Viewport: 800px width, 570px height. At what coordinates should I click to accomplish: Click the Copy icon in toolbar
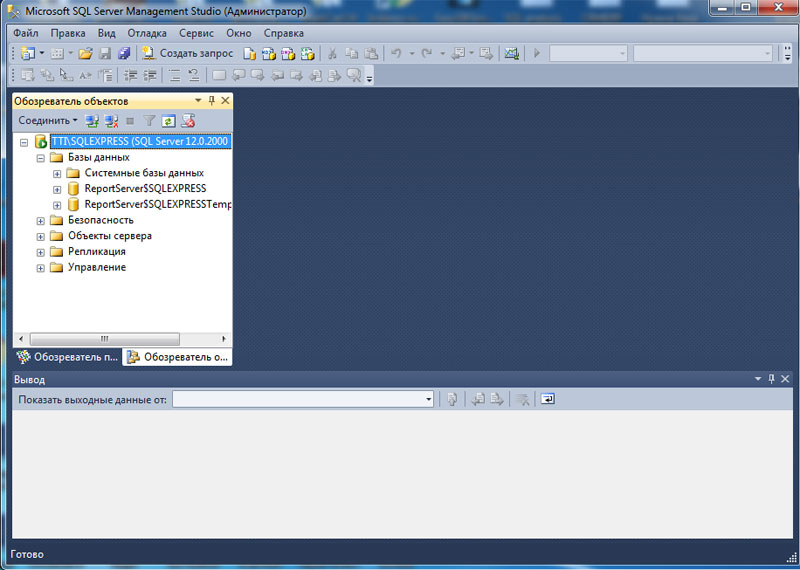(352, 53)
